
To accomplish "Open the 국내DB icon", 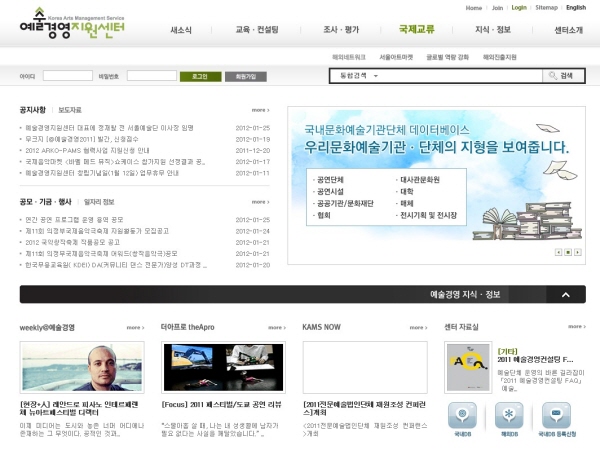I will coord(462,419).
